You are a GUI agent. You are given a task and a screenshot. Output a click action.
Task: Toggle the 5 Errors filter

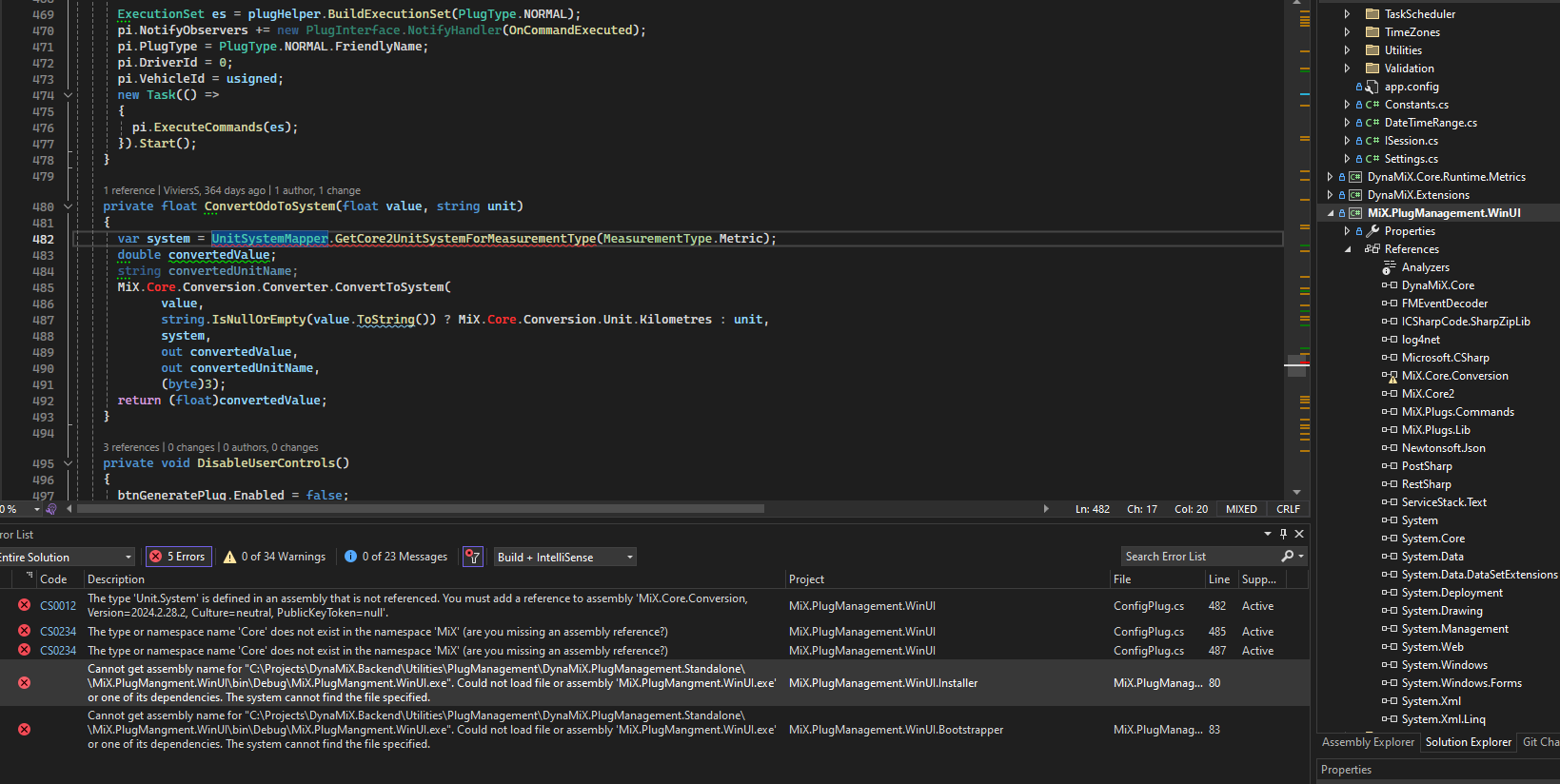[x=178, y=557]
